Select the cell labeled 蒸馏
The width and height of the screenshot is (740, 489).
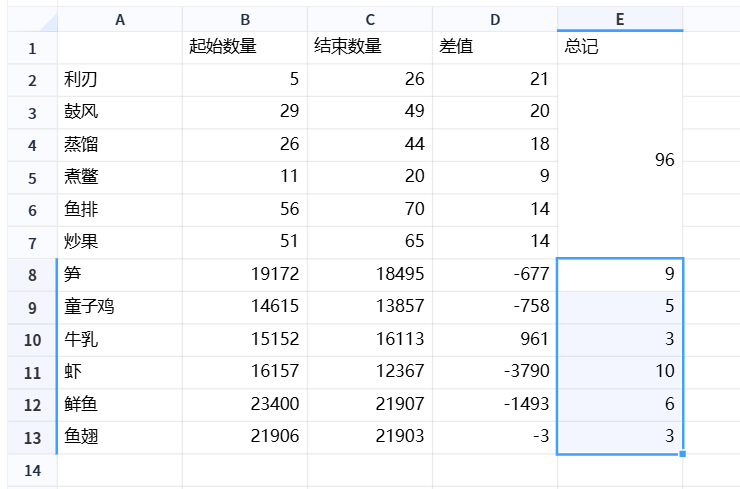(120, 145)
